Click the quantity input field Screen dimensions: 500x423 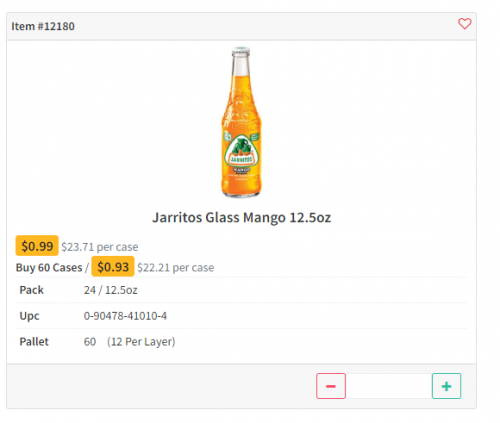[389, 386]
